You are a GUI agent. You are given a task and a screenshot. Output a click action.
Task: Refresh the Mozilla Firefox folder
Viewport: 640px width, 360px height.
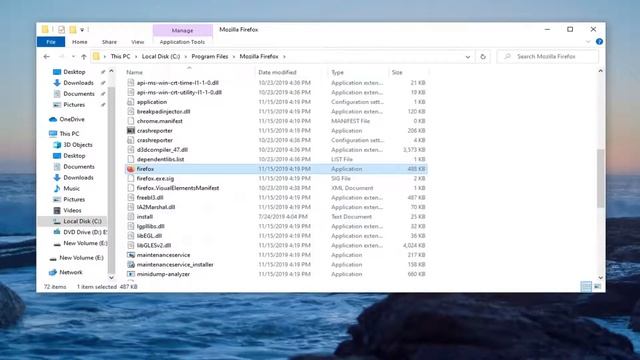[483, 57]
